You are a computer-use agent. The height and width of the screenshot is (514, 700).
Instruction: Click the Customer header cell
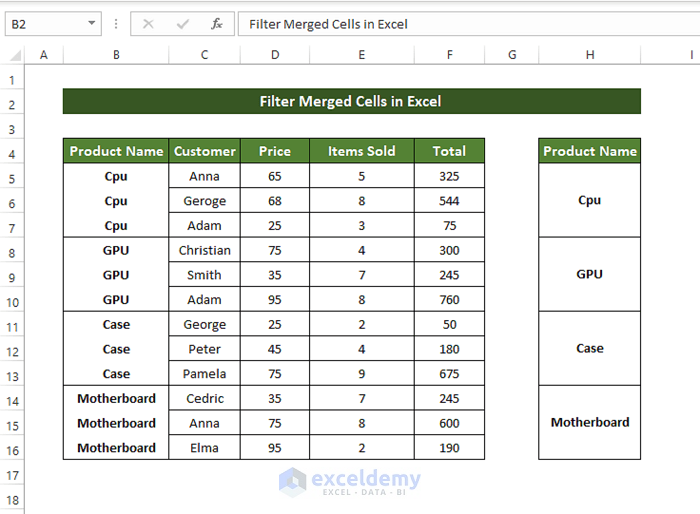(x=205, y=151)
